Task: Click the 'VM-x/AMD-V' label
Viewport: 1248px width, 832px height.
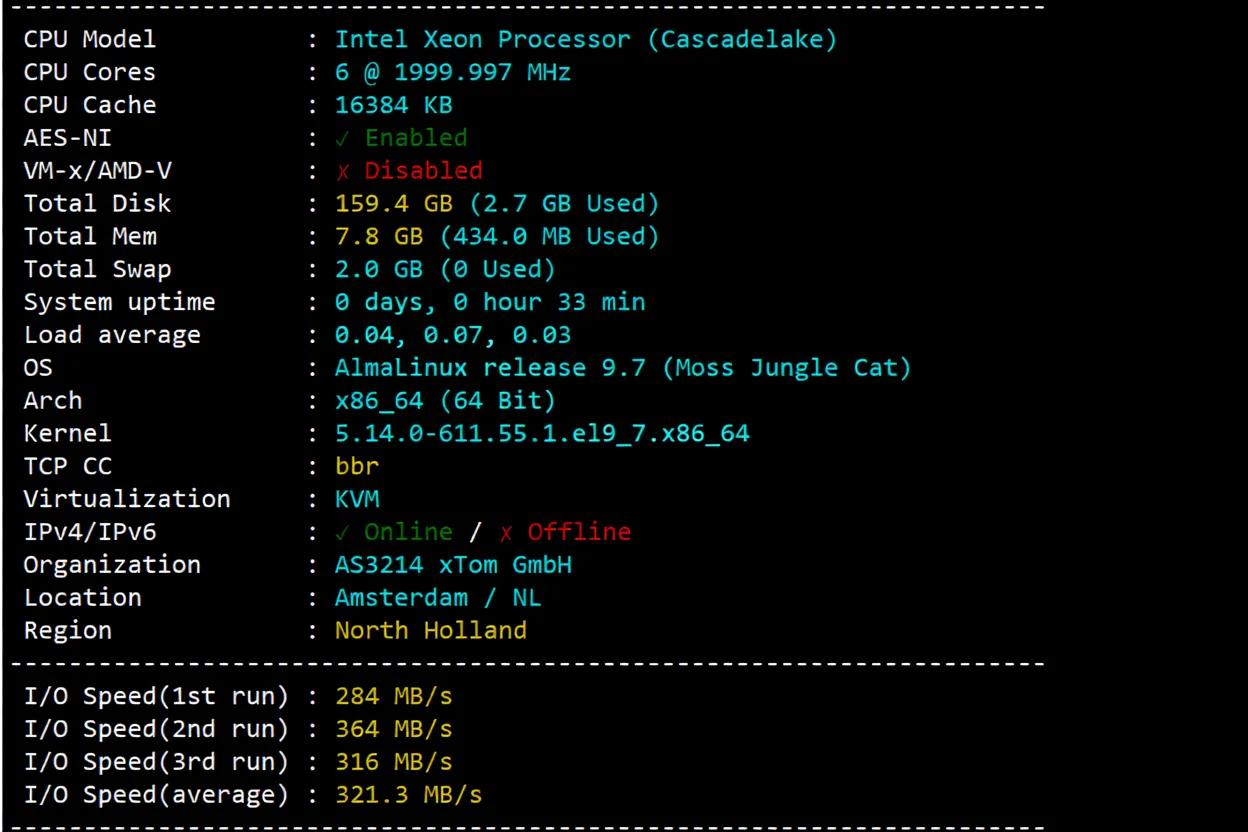Action: [x=98, y=171]
